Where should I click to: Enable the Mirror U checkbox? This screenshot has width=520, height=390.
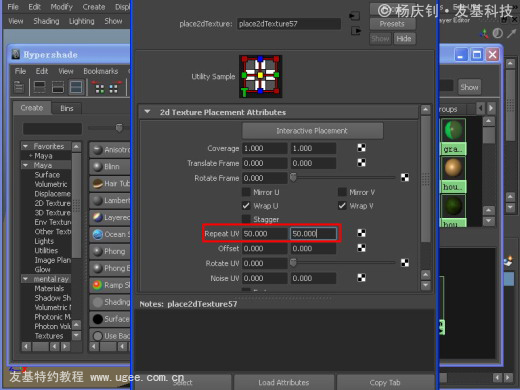246,192
